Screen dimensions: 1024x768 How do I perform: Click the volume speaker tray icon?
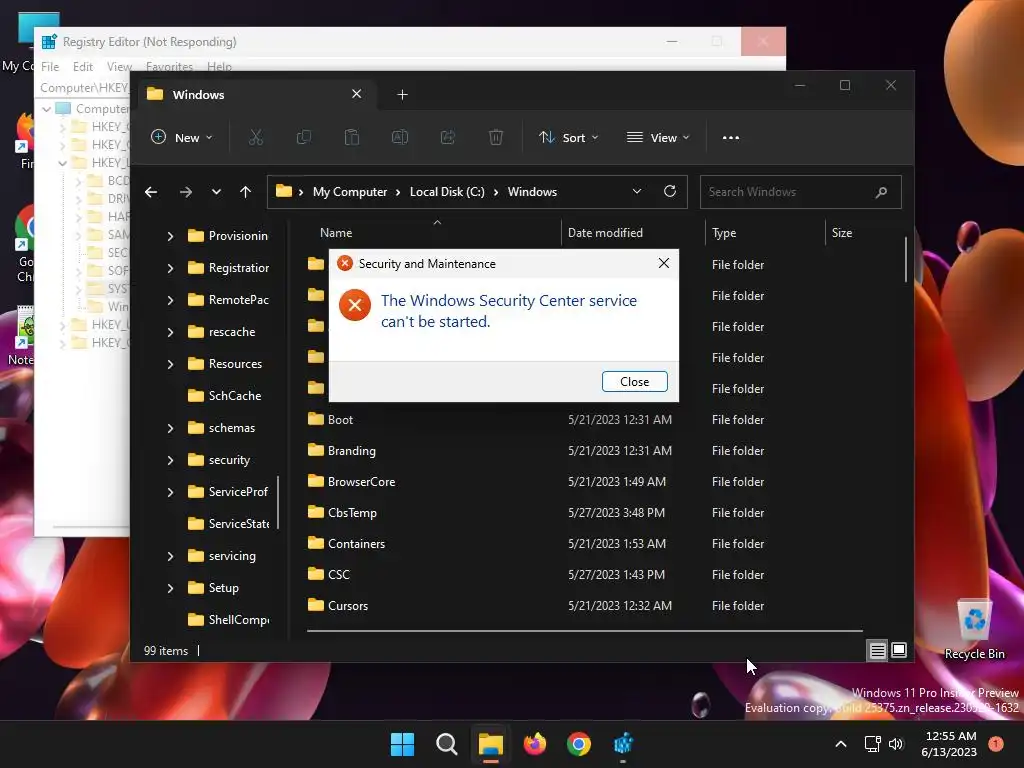click(x=896, y=744)
